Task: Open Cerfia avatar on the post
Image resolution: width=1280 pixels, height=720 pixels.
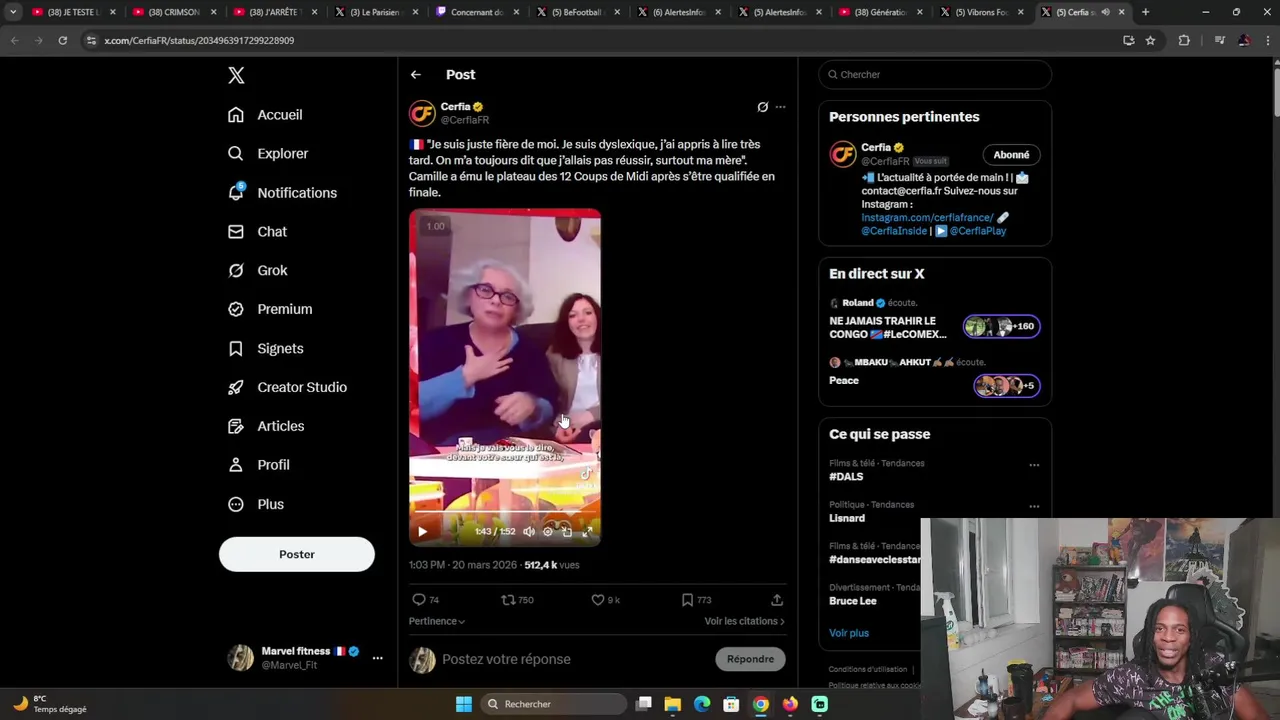Action: [422, 113]
